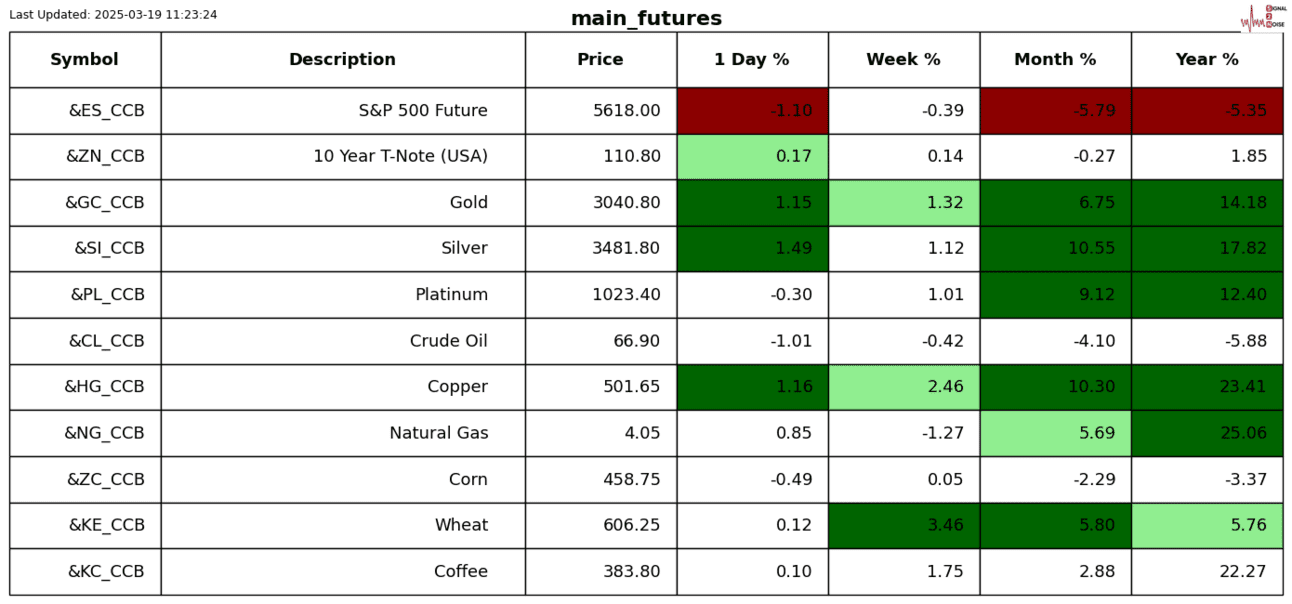The width and height of the screenshot is (1292, 604).
Task: Click the Wheat 3.46 Week % cell
Action: click(x=903, y=525)
